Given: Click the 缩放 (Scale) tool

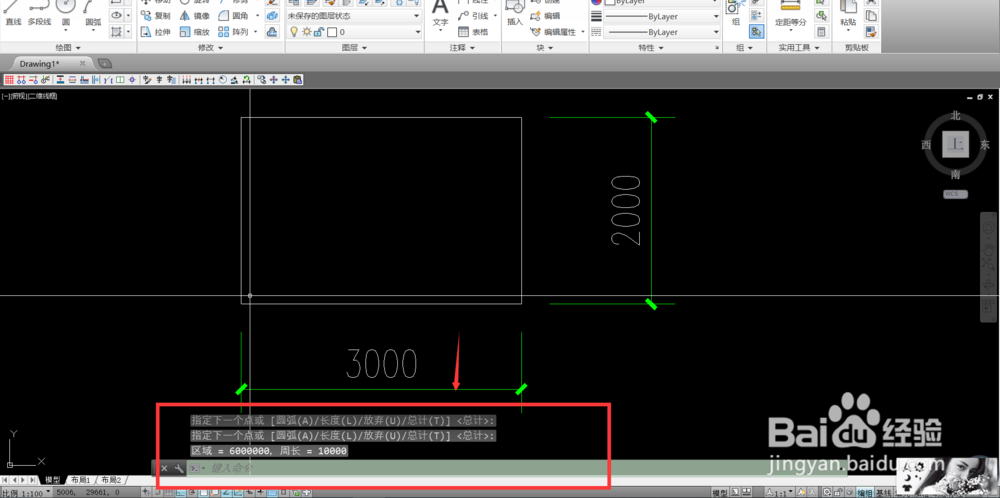Looking at the screenshot, I should (x=194, y=32).
